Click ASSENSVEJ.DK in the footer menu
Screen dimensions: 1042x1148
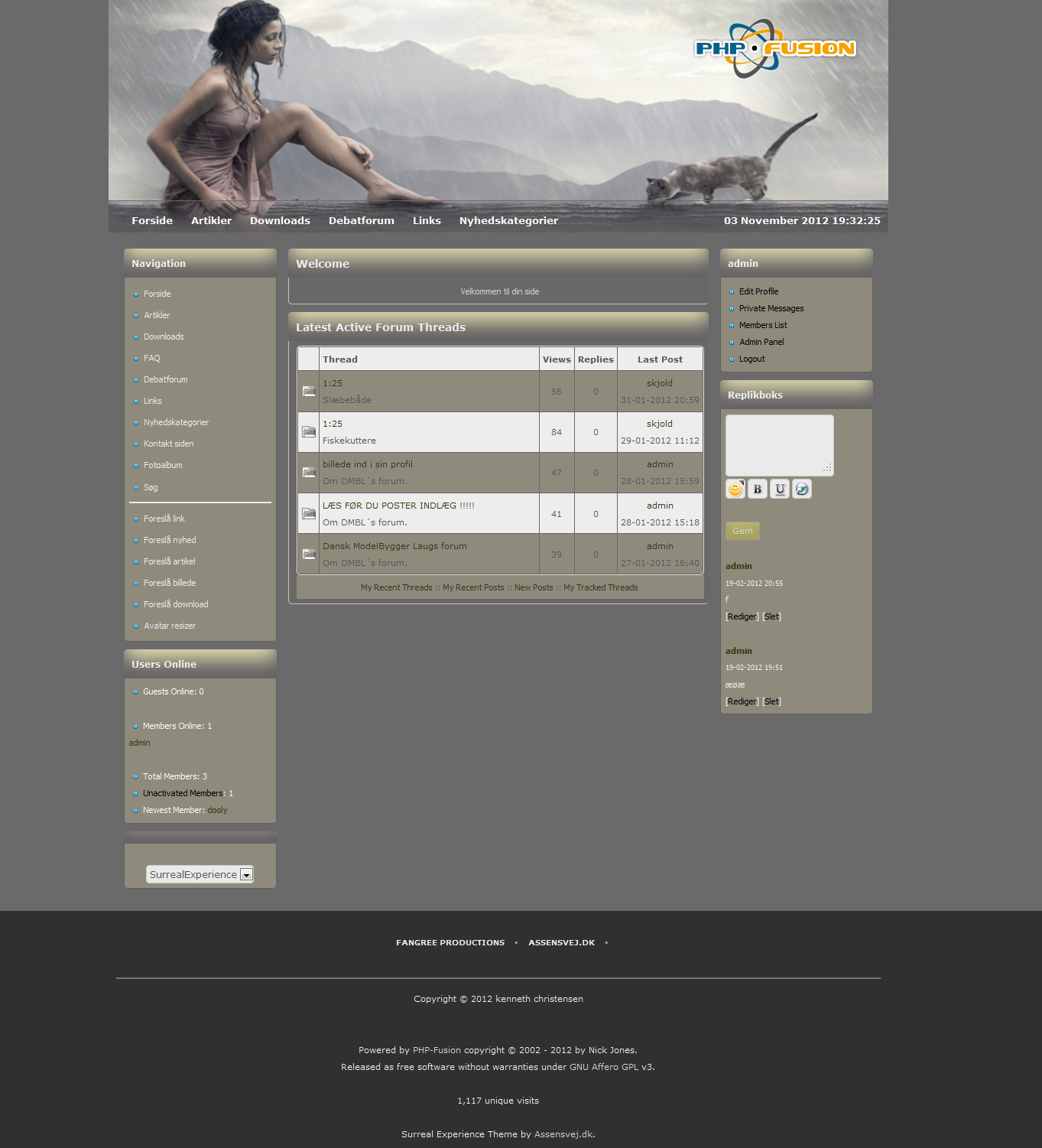click(x=562, y=942)
